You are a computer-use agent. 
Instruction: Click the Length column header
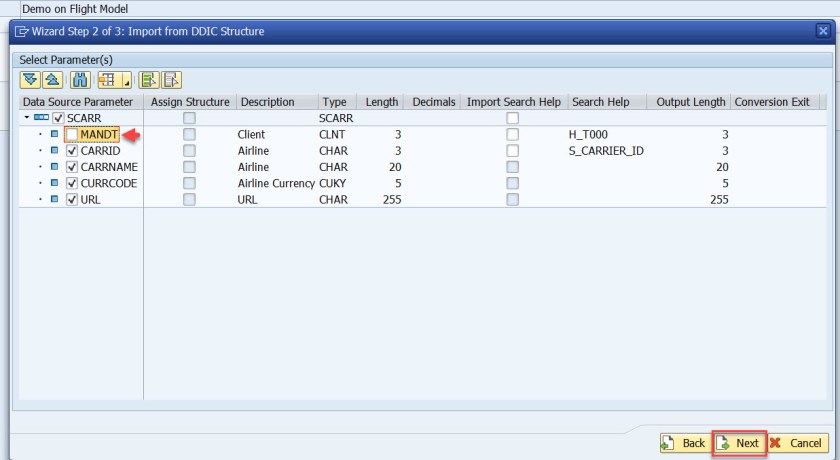click(380, 102)
